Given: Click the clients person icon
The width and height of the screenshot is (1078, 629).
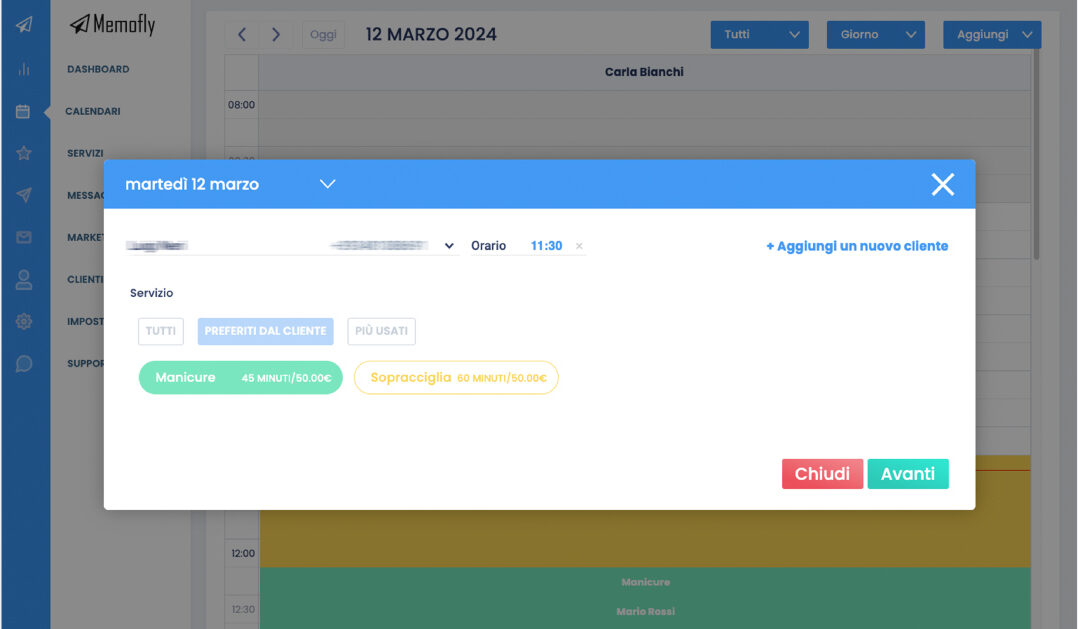Looking at the screenshot, I should 24,280.
